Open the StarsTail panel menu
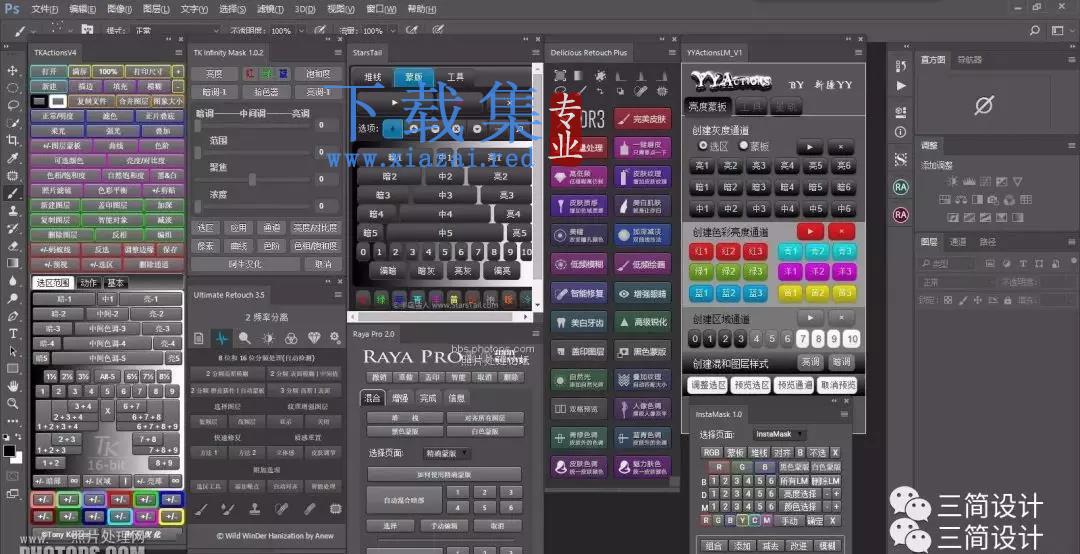The image size is (1080, 554). pyautogui.click(x=535, y=52)
